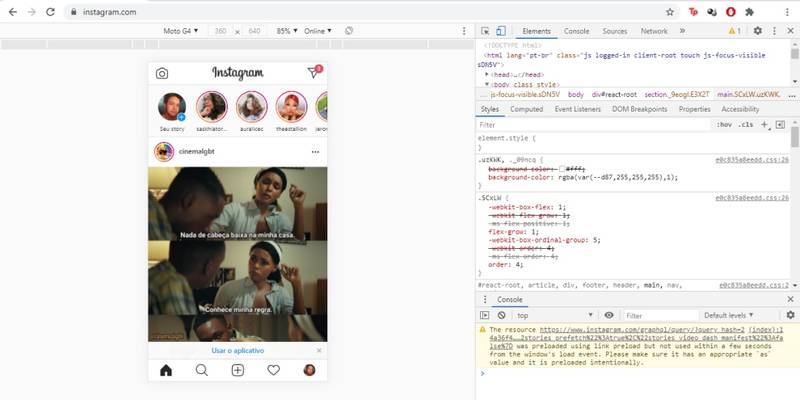Open DevTools customize three-dot menu
The image size is (800, 400).
pyautogui.click(x=774, y=31)
